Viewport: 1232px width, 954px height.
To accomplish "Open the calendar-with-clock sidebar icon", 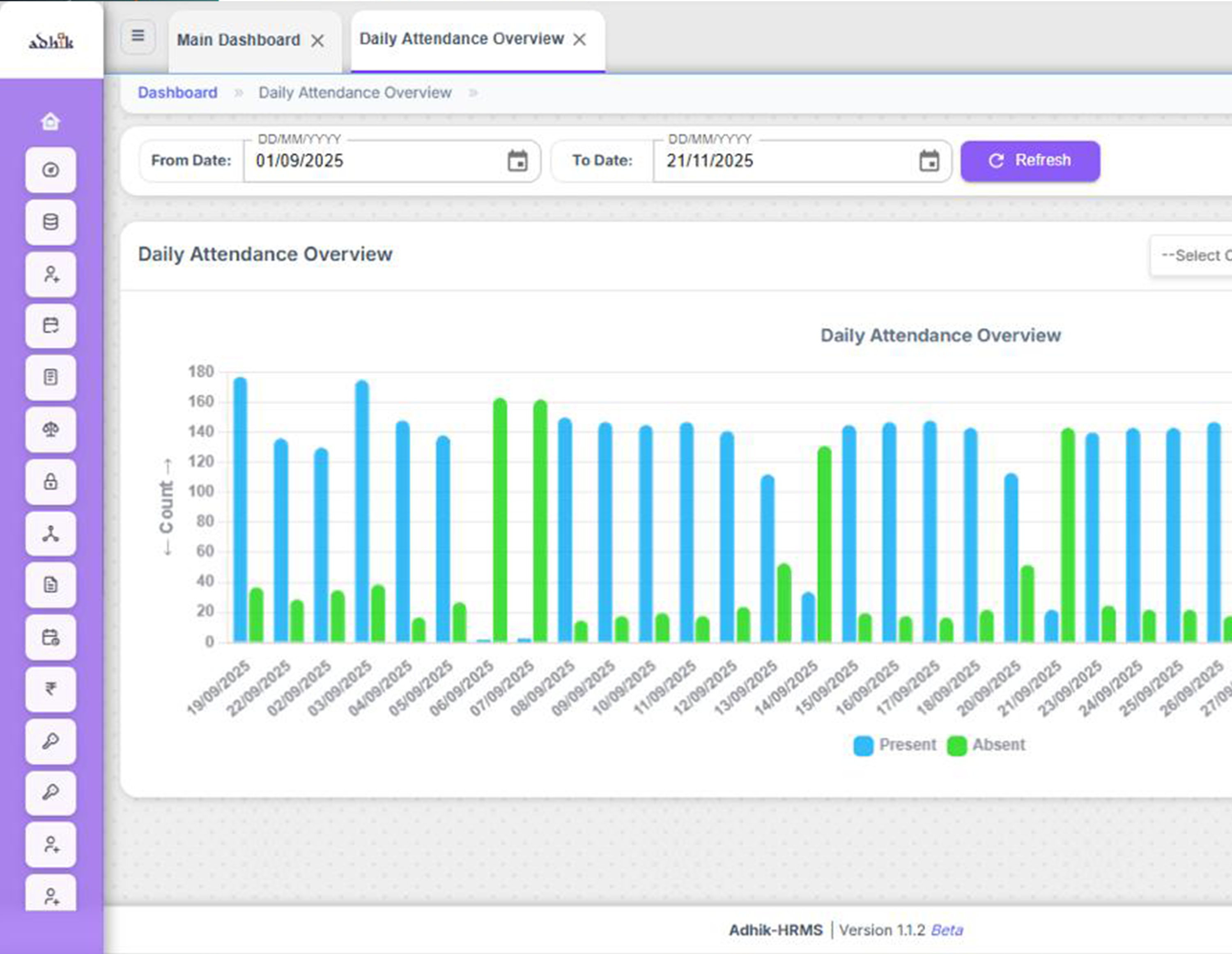I will point(50,637).
